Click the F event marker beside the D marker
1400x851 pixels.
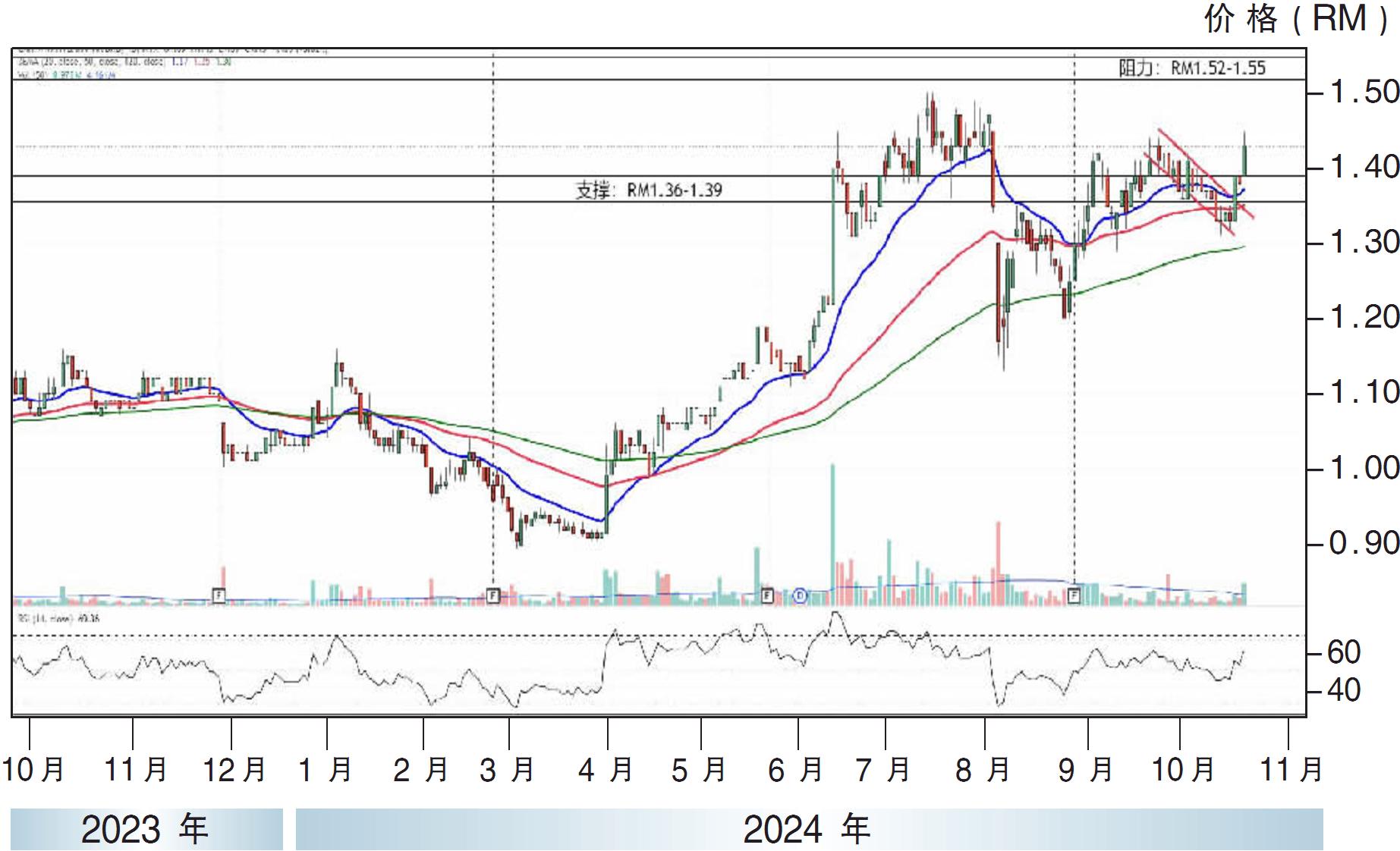click(767, 595)
